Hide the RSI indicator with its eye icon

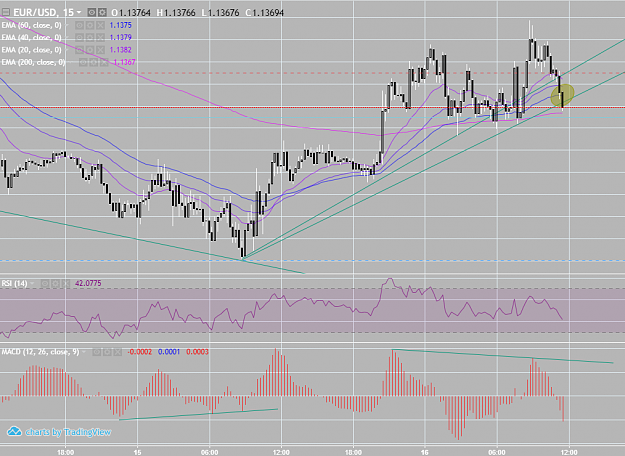(45, 284)
